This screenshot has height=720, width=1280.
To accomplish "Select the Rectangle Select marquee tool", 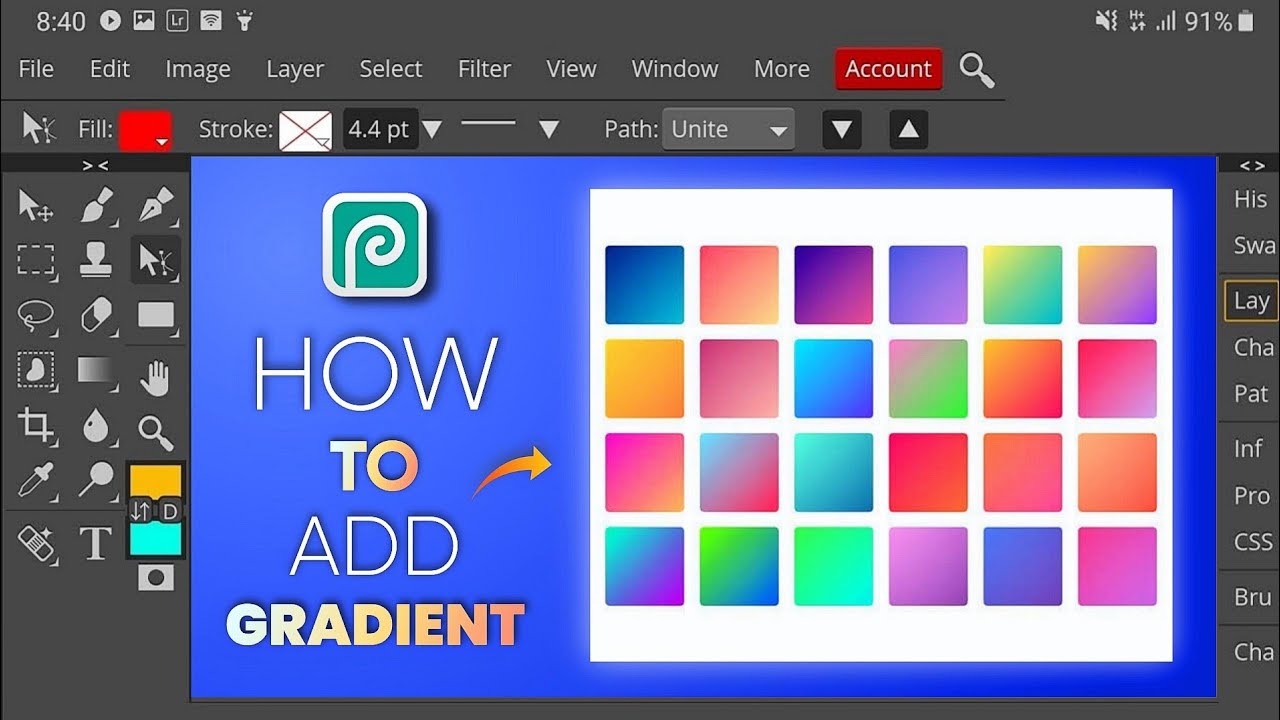I will pyautogui.click(x=36, y=262).
